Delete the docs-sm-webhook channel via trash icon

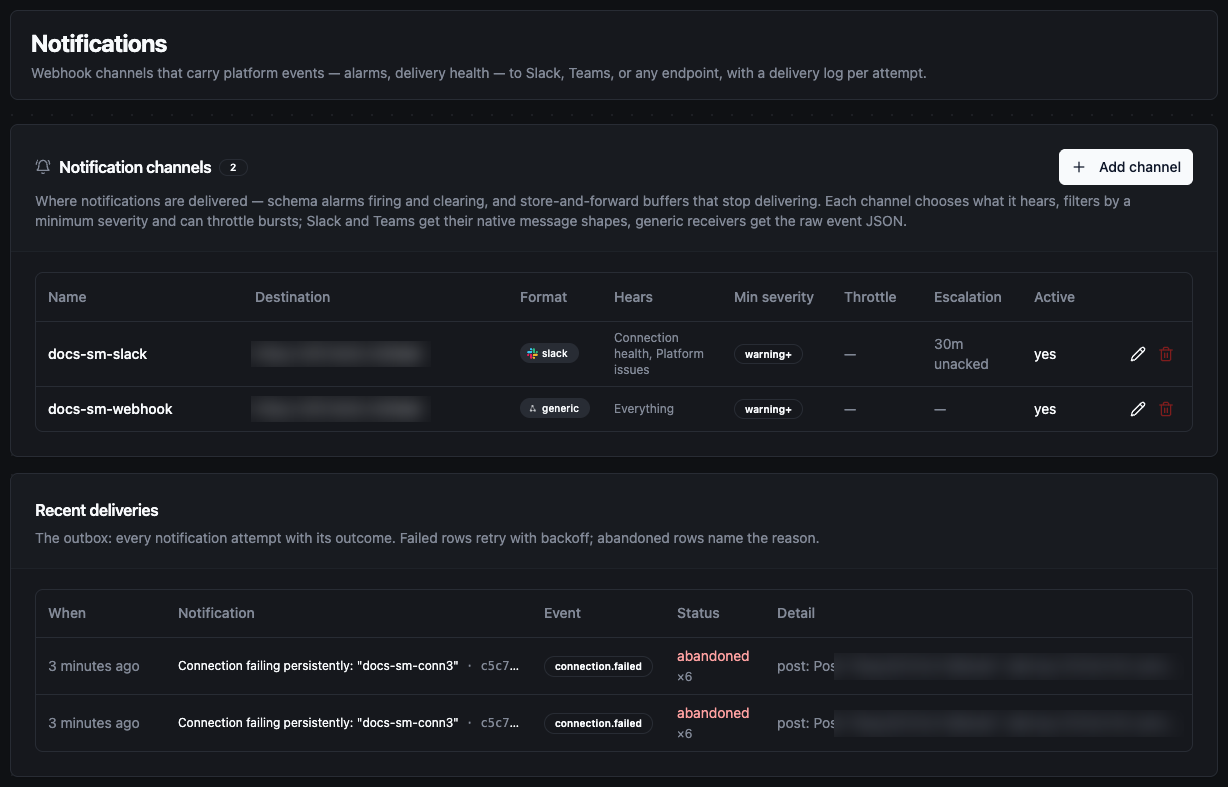pyautogui.click(x=1166, y=409)
